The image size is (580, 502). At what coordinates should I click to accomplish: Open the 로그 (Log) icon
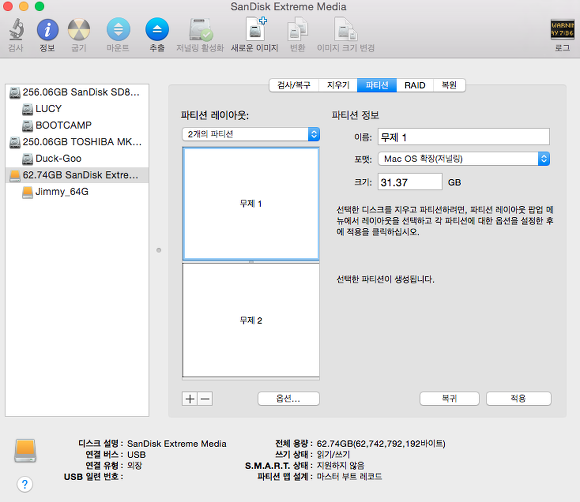coord(562,30)
